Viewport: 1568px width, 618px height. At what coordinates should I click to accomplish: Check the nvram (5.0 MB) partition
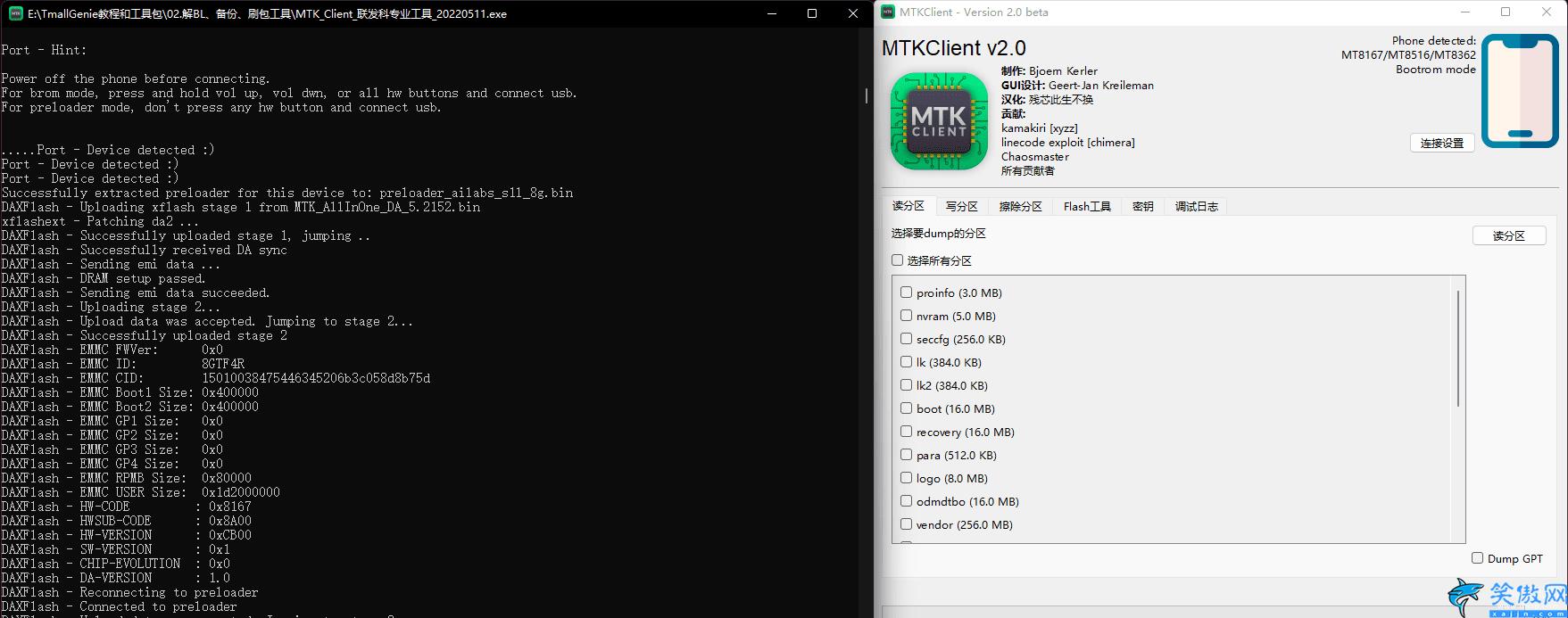tap(907, 316)
